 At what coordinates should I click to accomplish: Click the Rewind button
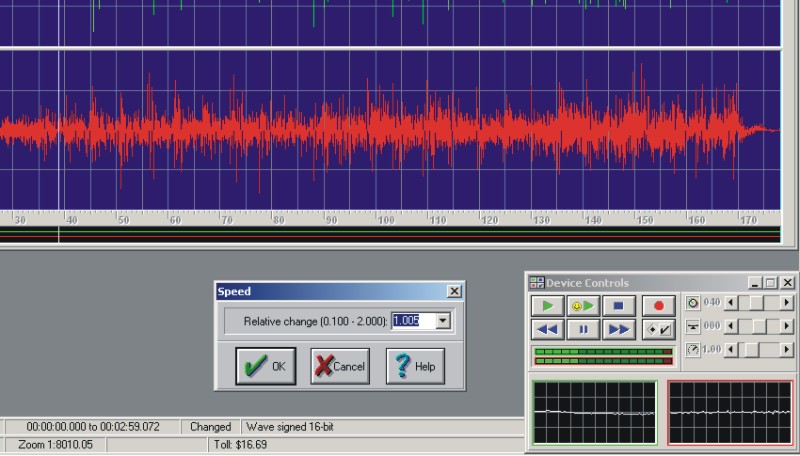[547, 330]
